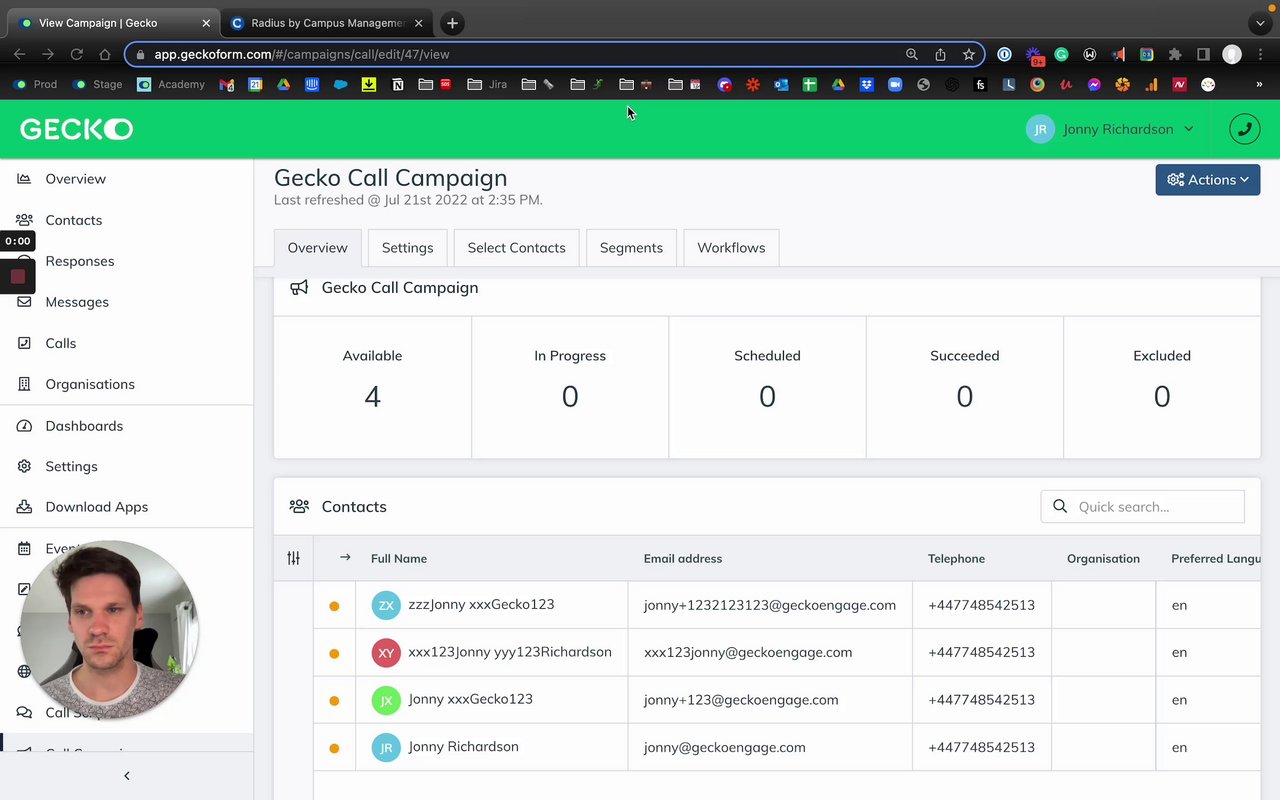This screenshot has width=1280, height=800.
Task: Click the JR avatar for Jonny Richardson row
Action: coord(386,747)
